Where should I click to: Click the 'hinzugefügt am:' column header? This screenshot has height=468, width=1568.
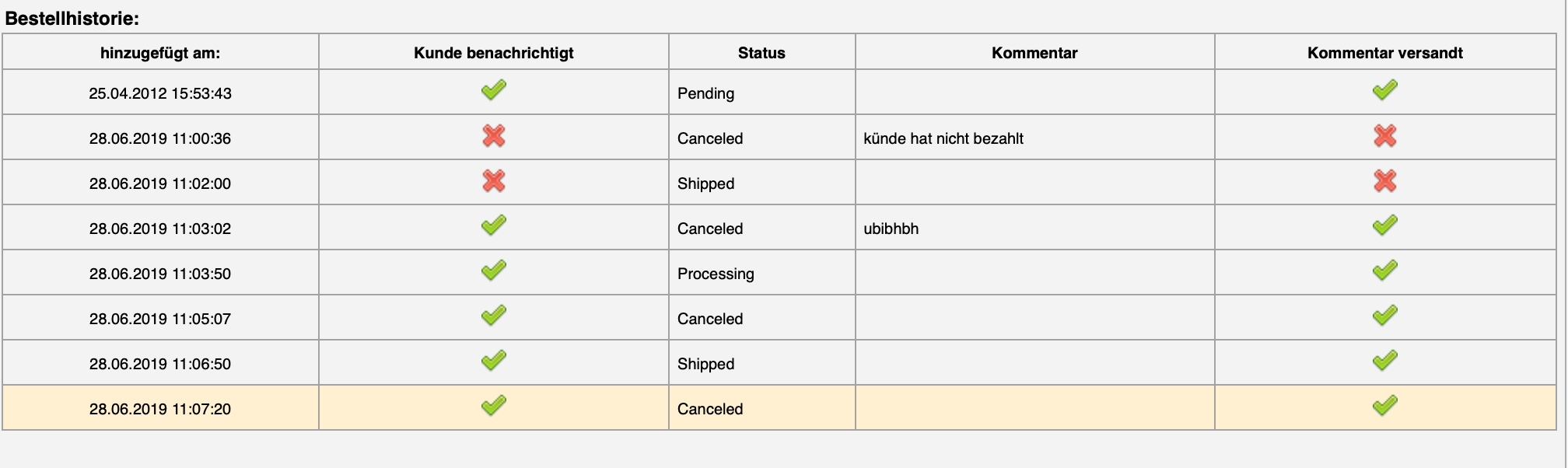160,53
